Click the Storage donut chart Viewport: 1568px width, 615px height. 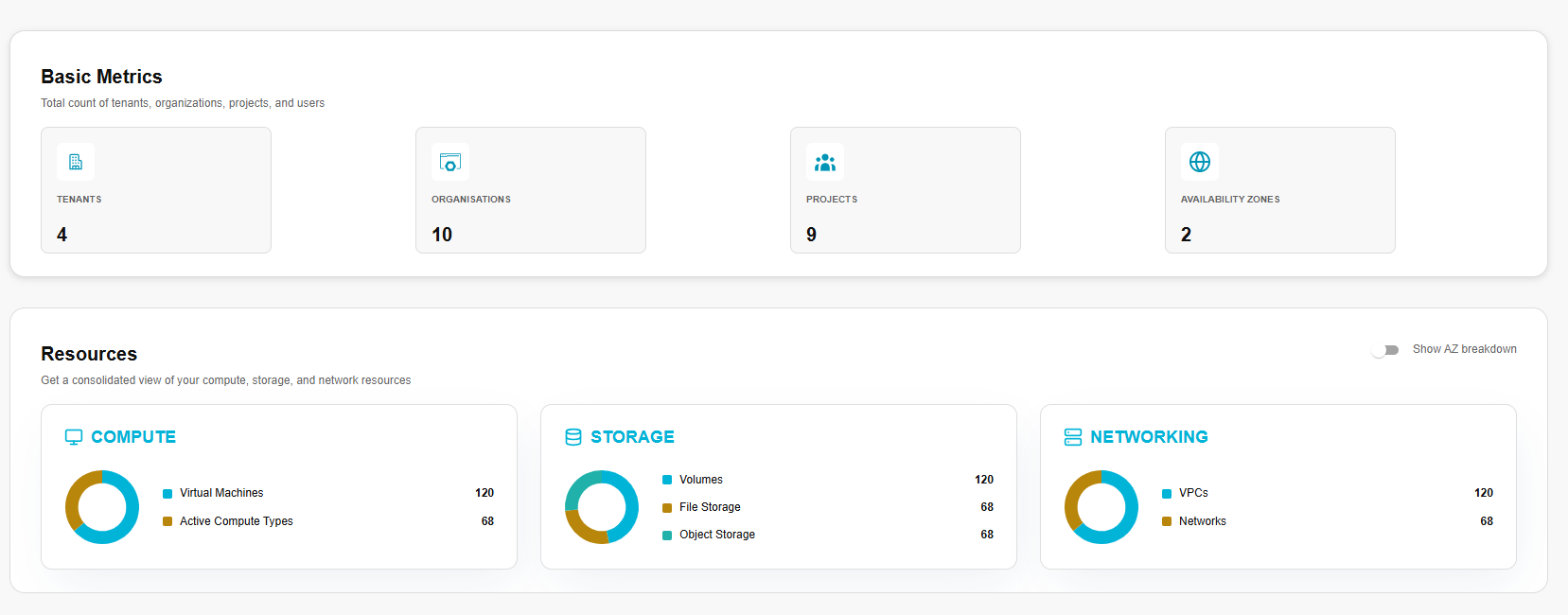pyautogui.click(x=602, y=507)
